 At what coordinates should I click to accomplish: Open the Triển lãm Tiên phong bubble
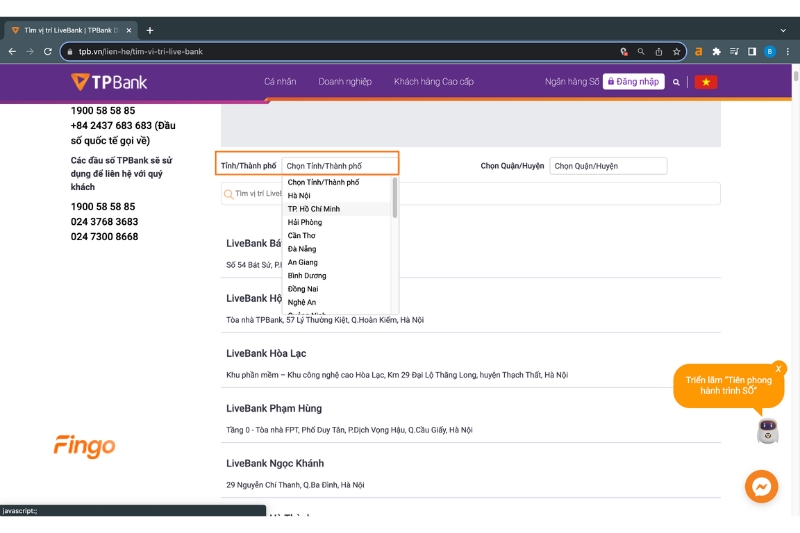click(728, 386)
